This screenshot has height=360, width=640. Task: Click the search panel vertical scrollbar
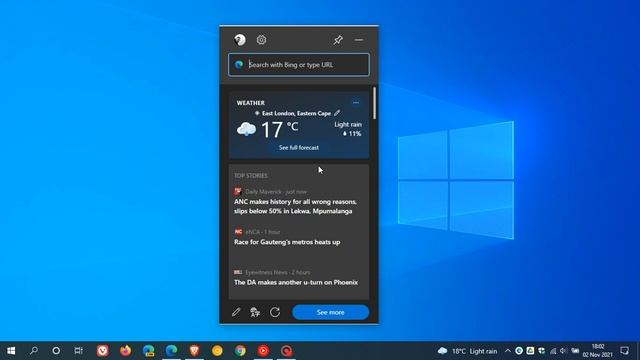pos(374,103)
